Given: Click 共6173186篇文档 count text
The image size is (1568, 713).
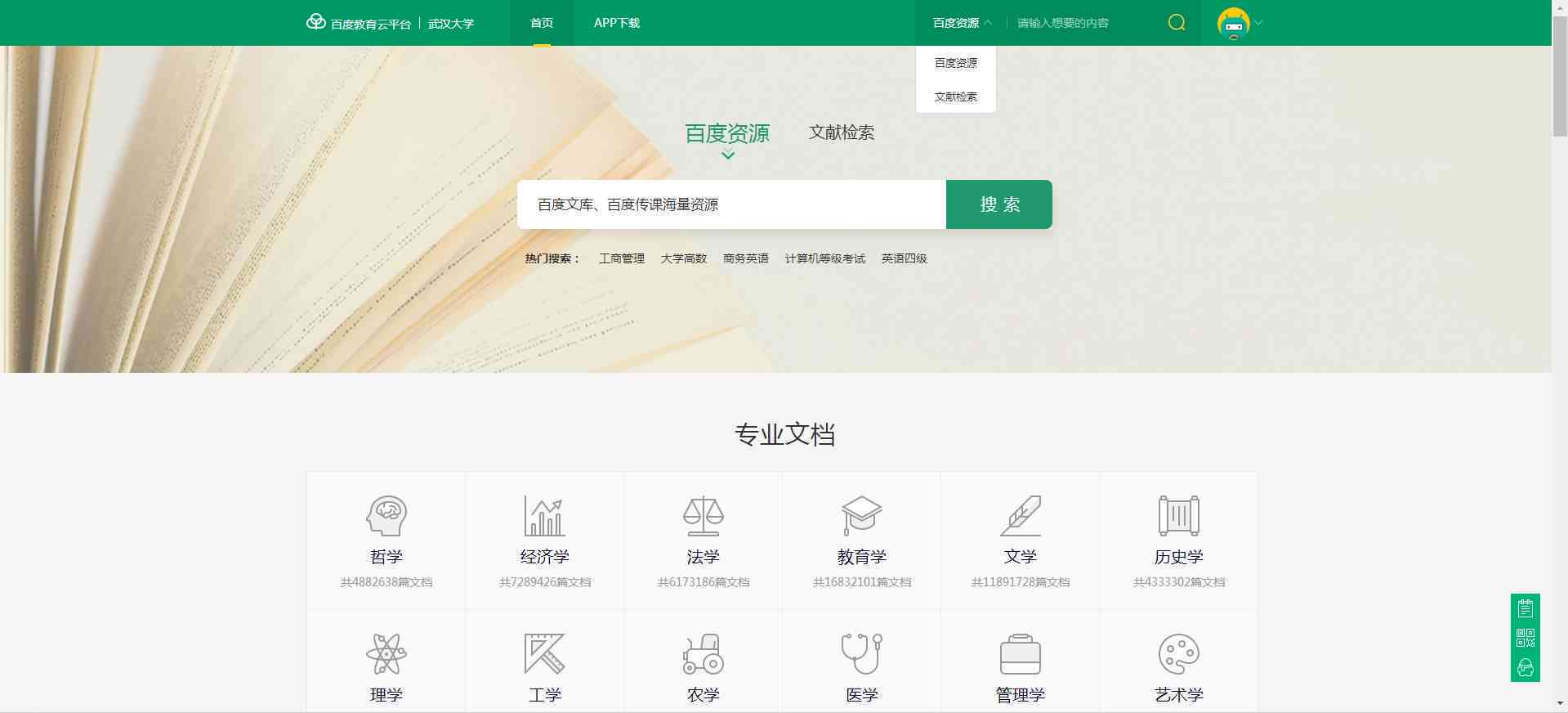Looking at the screenshot, I should (703, 582).
